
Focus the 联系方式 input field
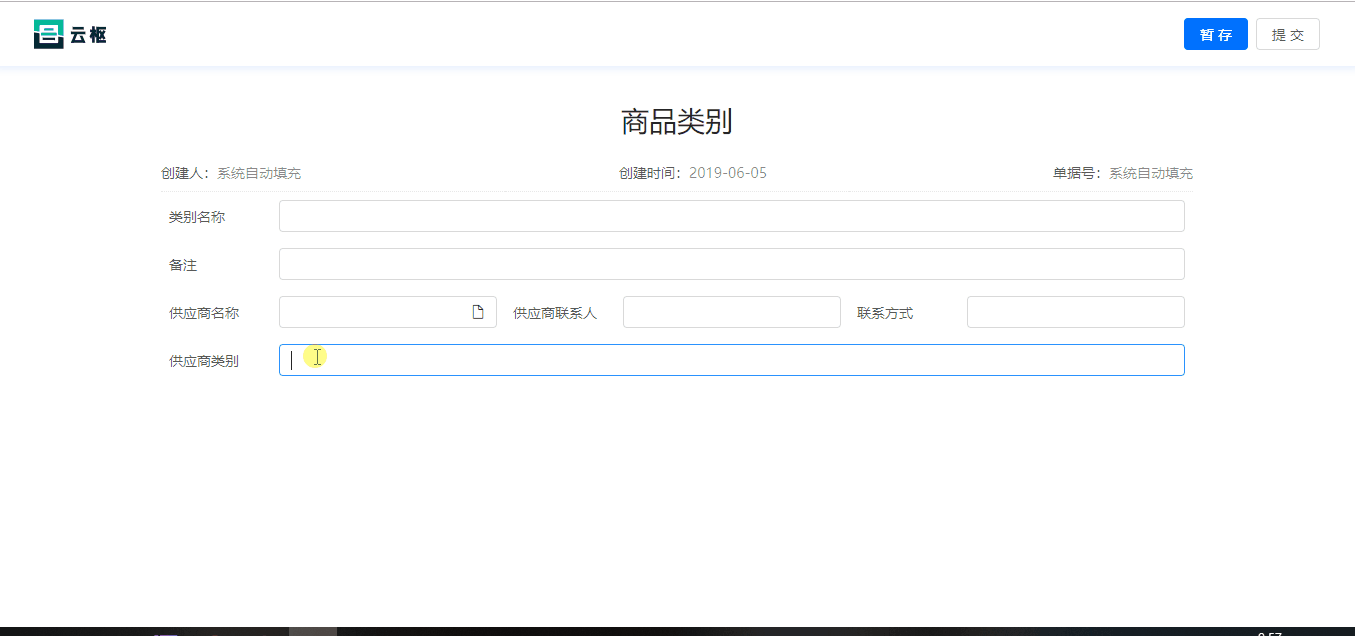pos(1075,312)
